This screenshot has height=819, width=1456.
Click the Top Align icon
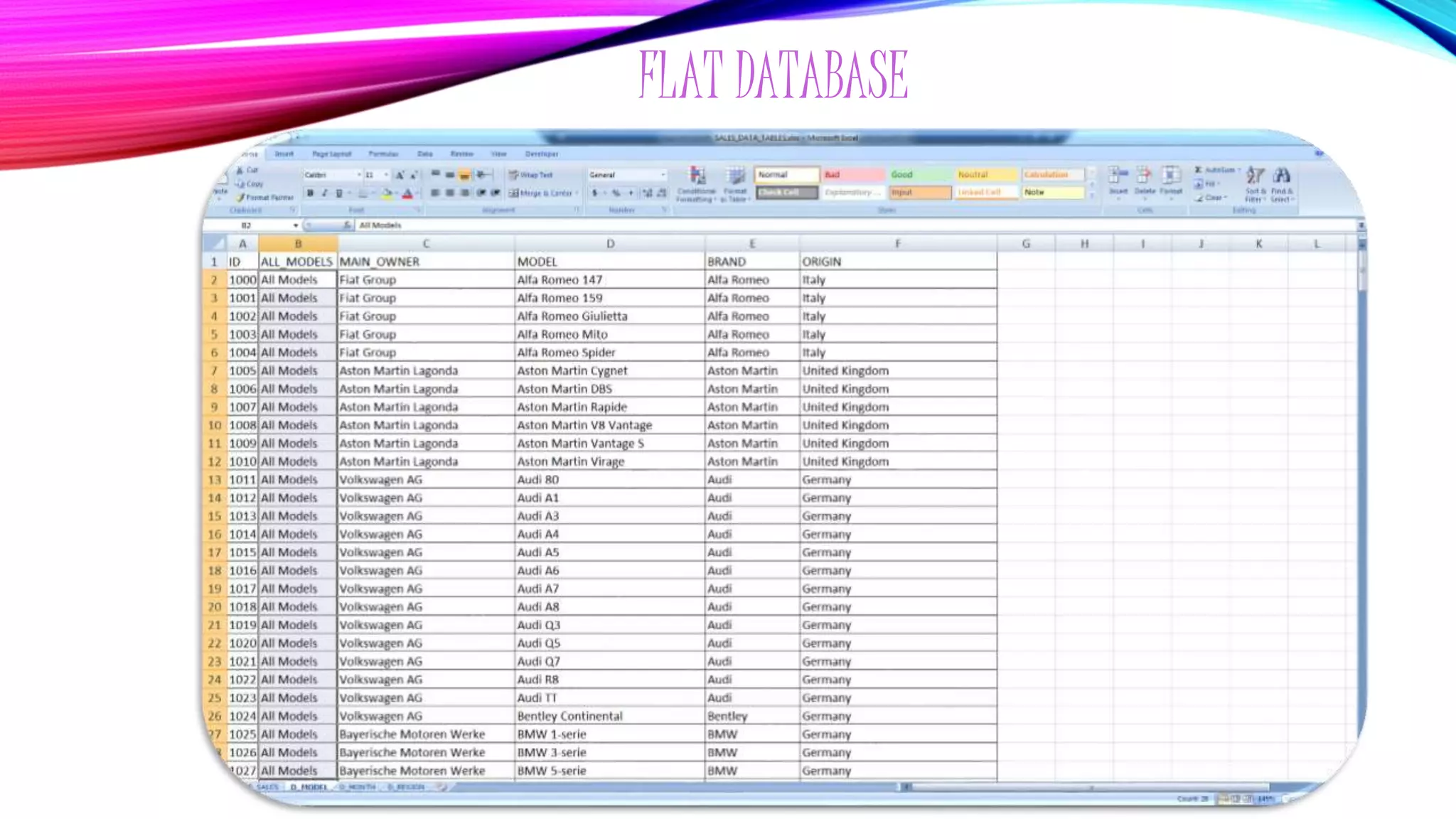435,174
